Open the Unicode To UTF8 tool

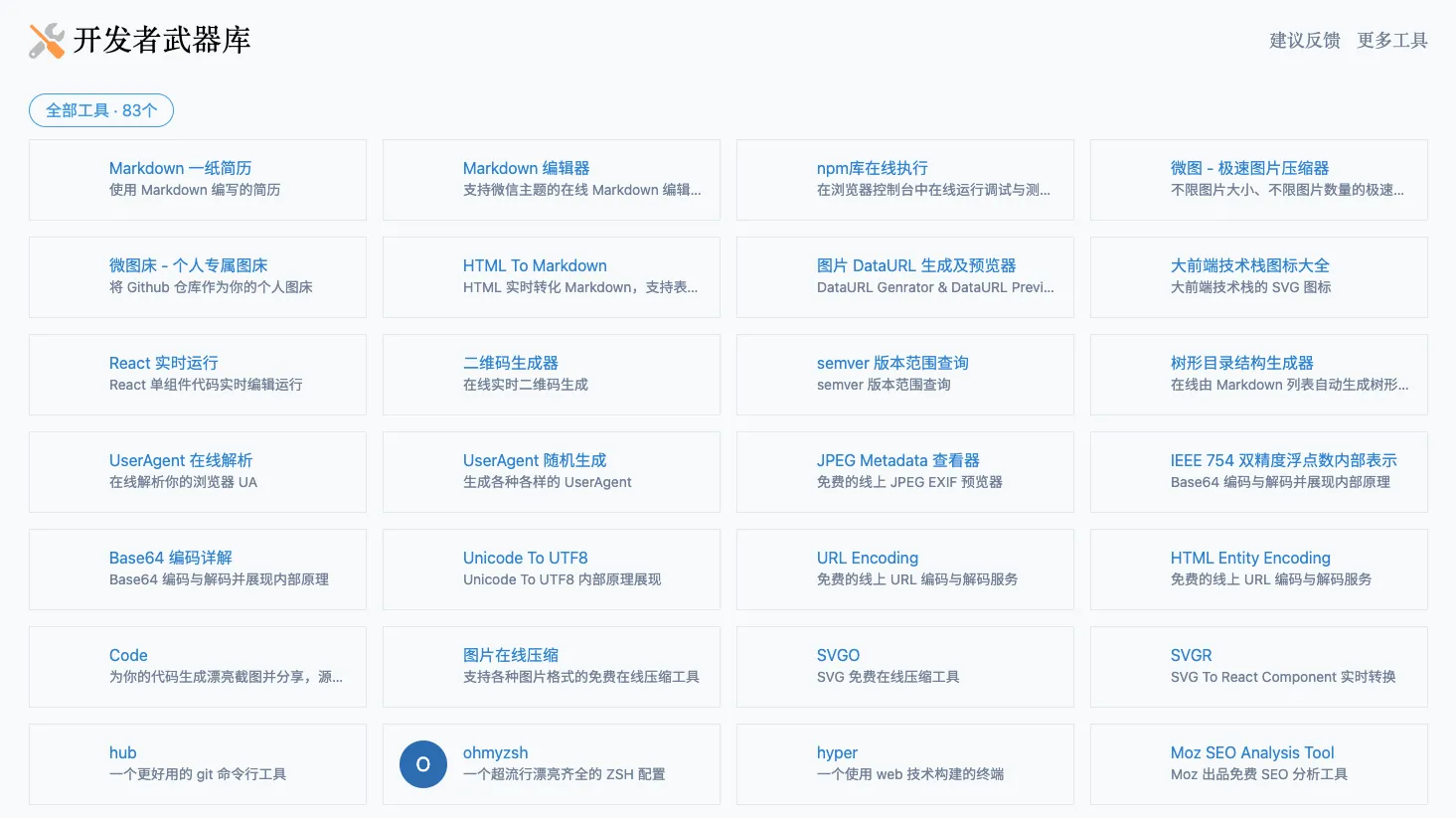point(525,558)
